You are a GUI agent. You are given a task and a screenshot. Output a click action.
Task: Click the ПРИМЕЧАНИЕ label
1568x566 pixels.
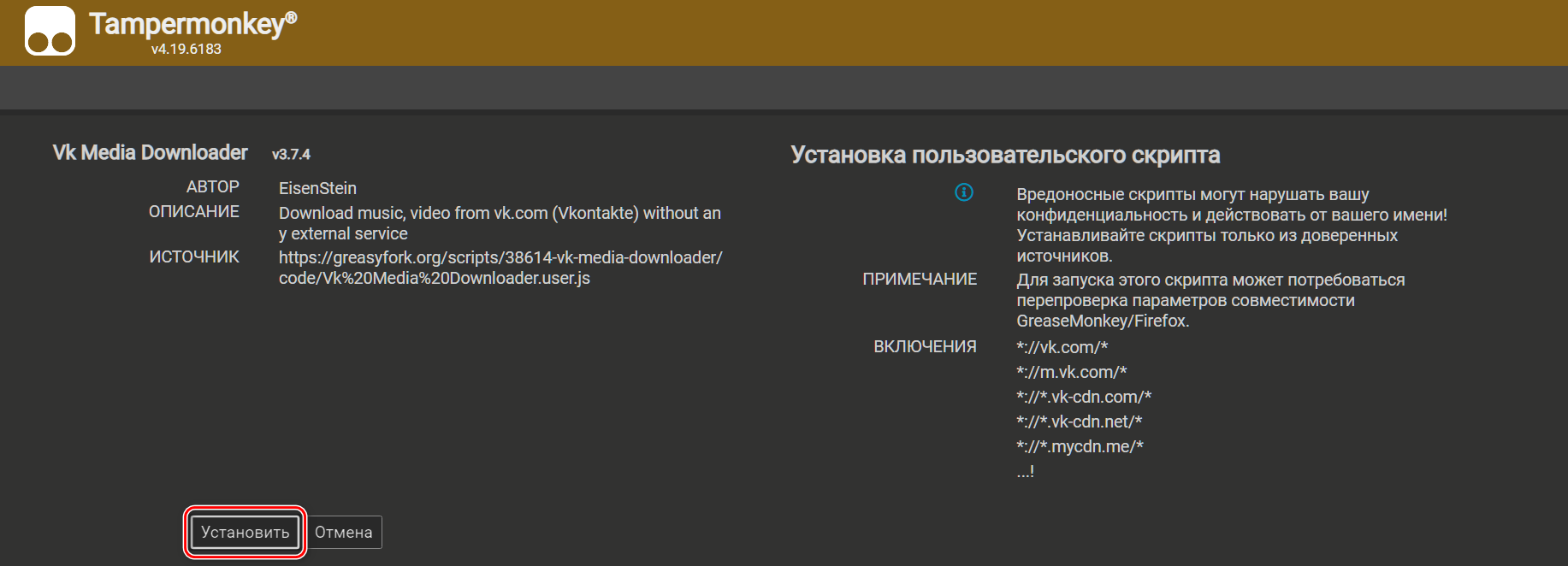[920, 279]
